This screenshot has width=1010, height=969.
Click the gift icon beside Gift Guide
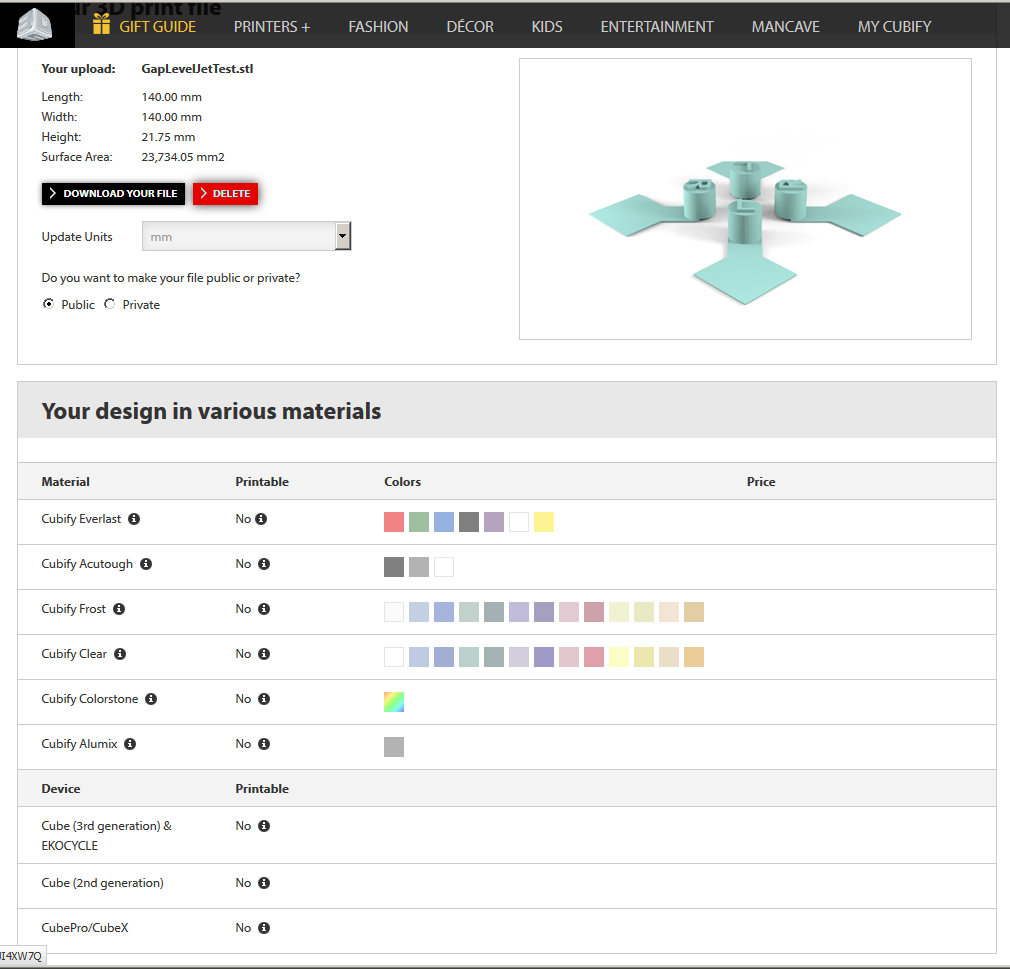101,24
